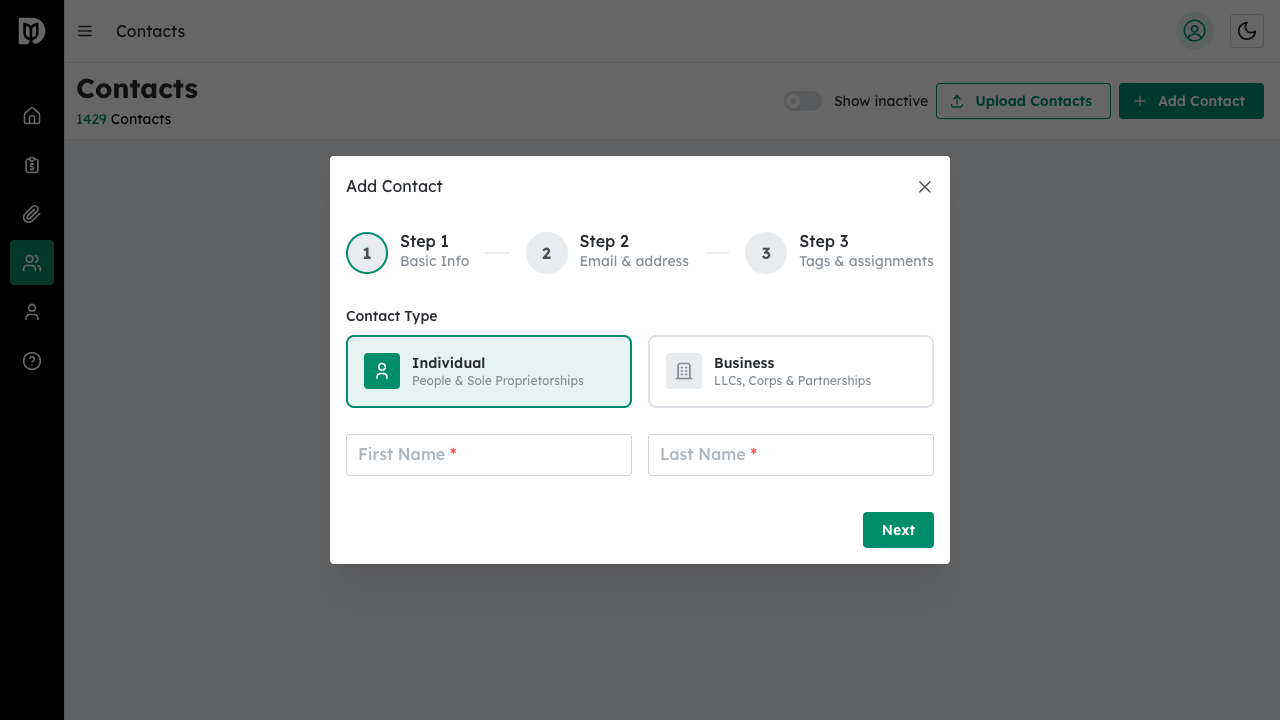Open Help via the question mark icon
The width and height of the screenshot is (1280, 720).
coord(31,361)
